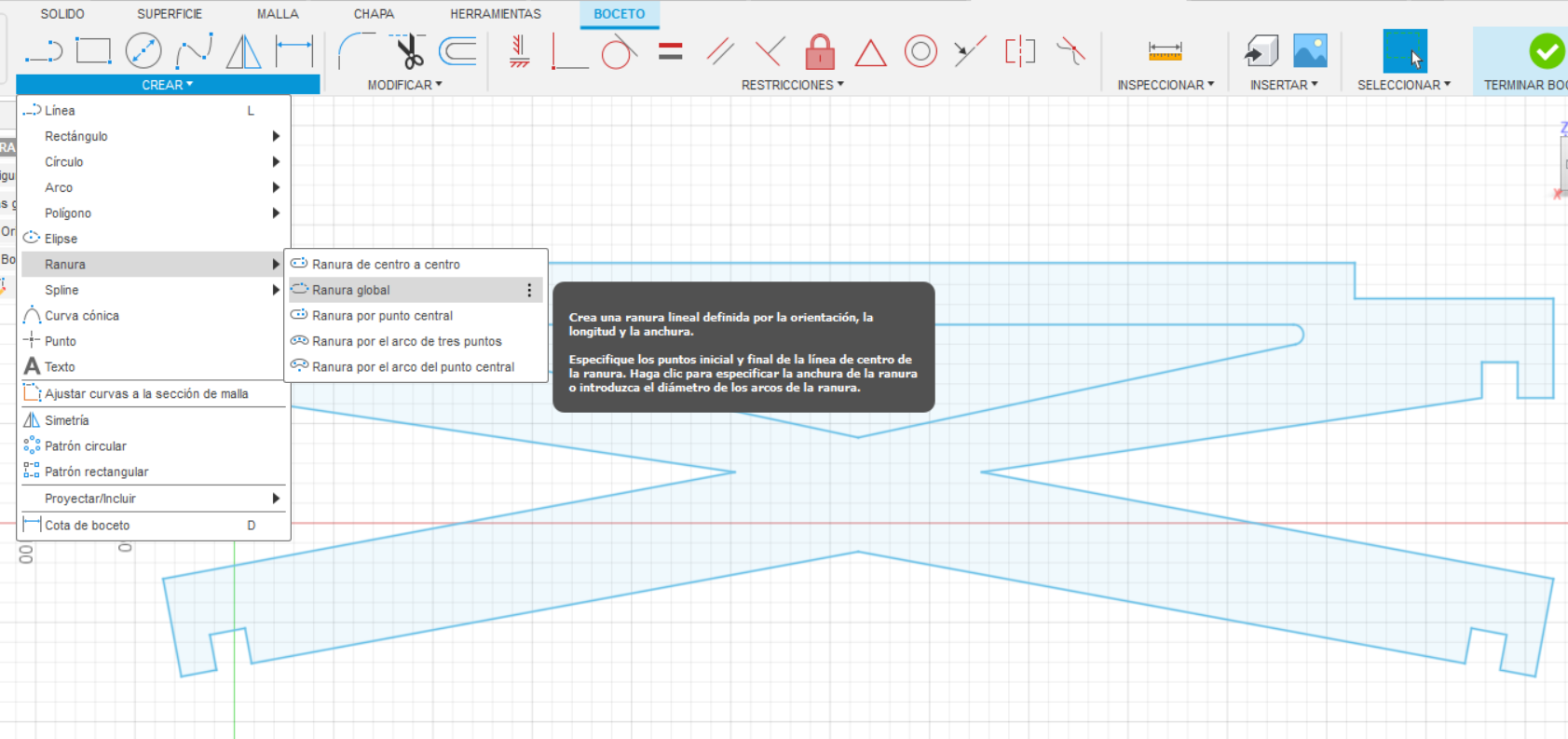Select the Circle tool in the toolbar
The image size is (1568, 739).
point(143,51)
